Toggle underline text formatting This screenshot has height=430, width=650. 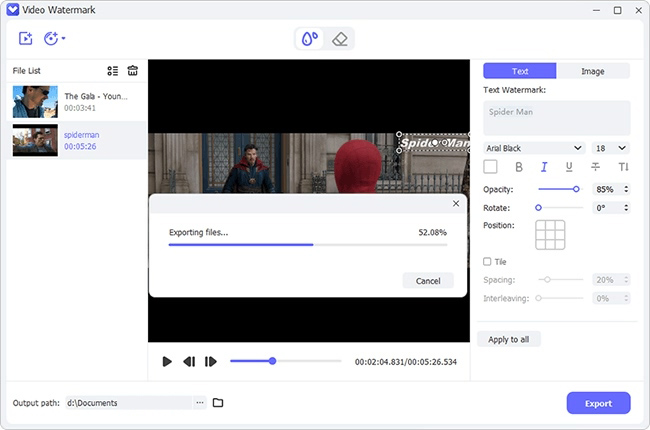click(x=569, y=167)
